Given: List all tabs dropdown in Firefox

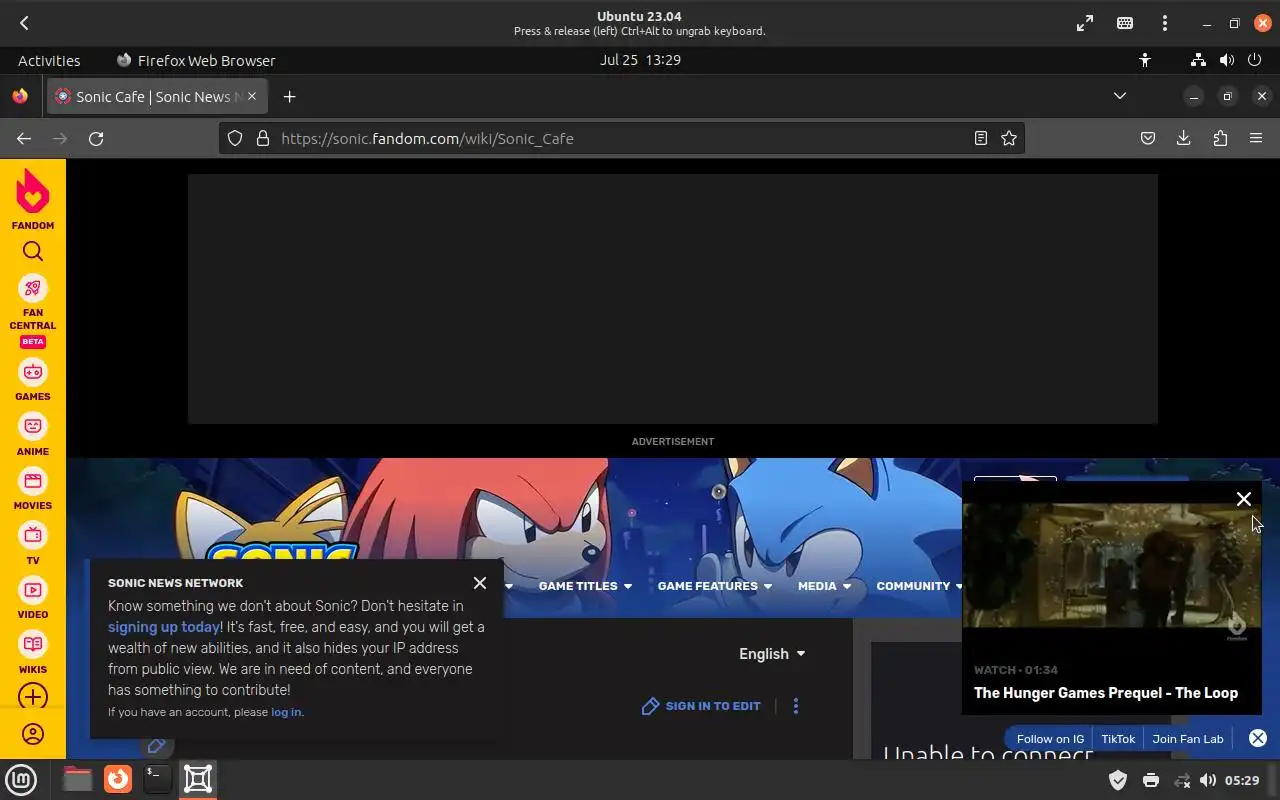Looking at the screenshot, I should tap(1120, 96).
